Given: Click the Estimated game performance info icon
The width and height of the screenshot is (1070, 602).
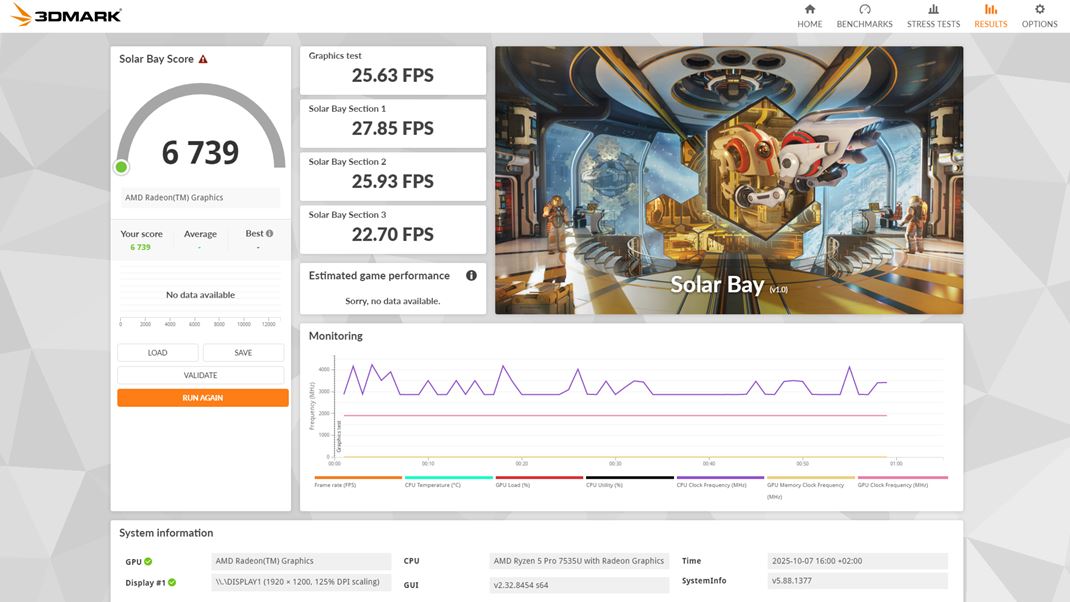Looking at the screenshot, I should [471, 274].
